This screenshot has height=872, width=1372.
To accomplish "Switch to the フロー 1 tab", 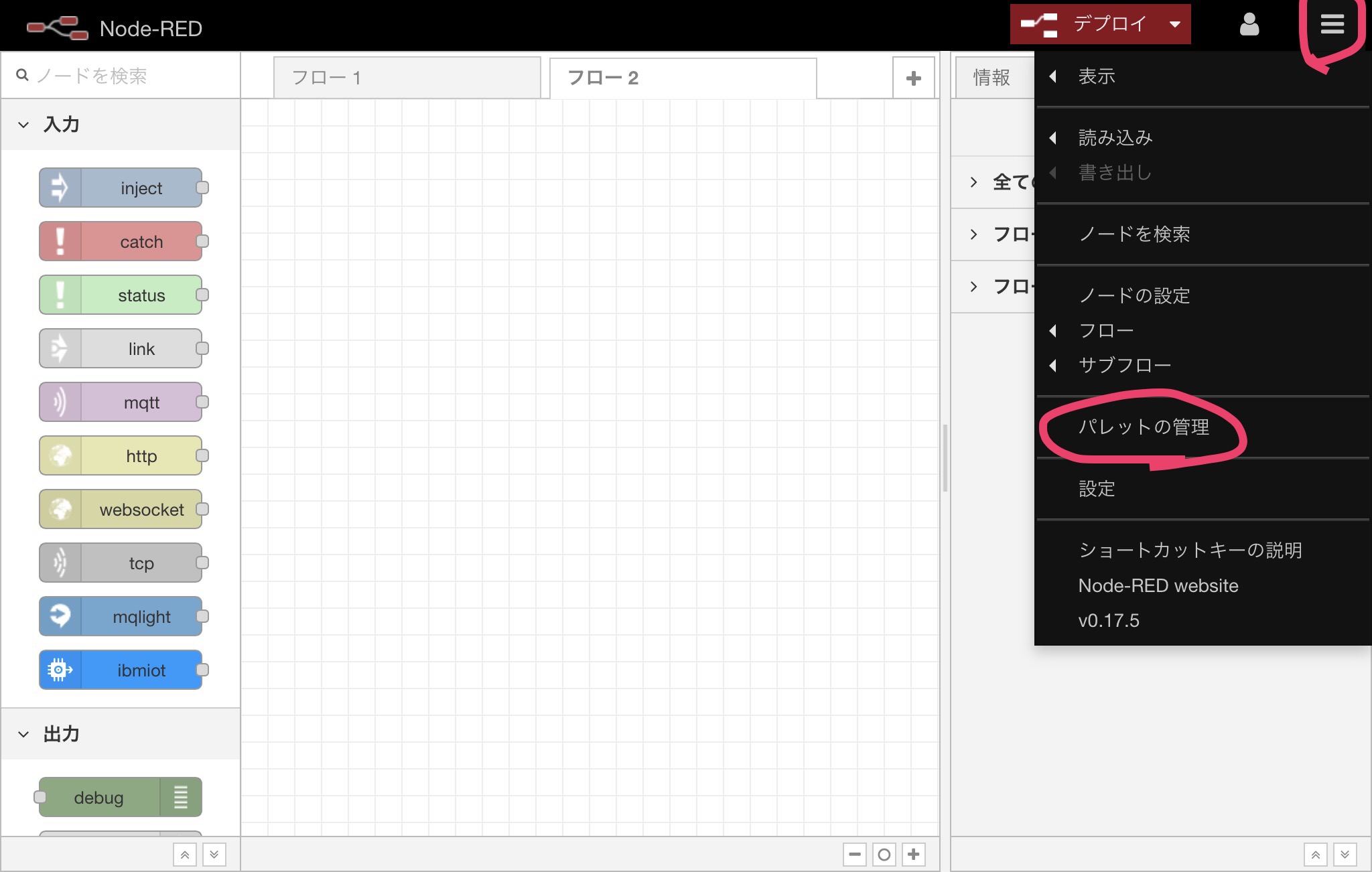I will [407, 77].
